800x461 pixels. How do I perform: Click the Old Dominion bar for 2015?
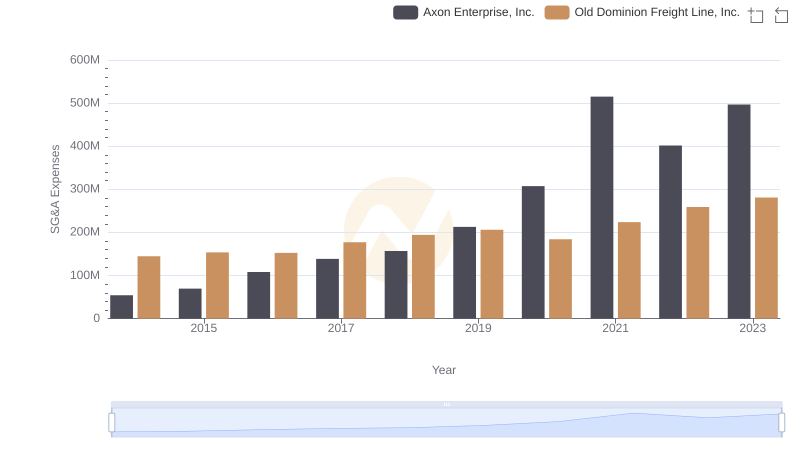[217, 285]
